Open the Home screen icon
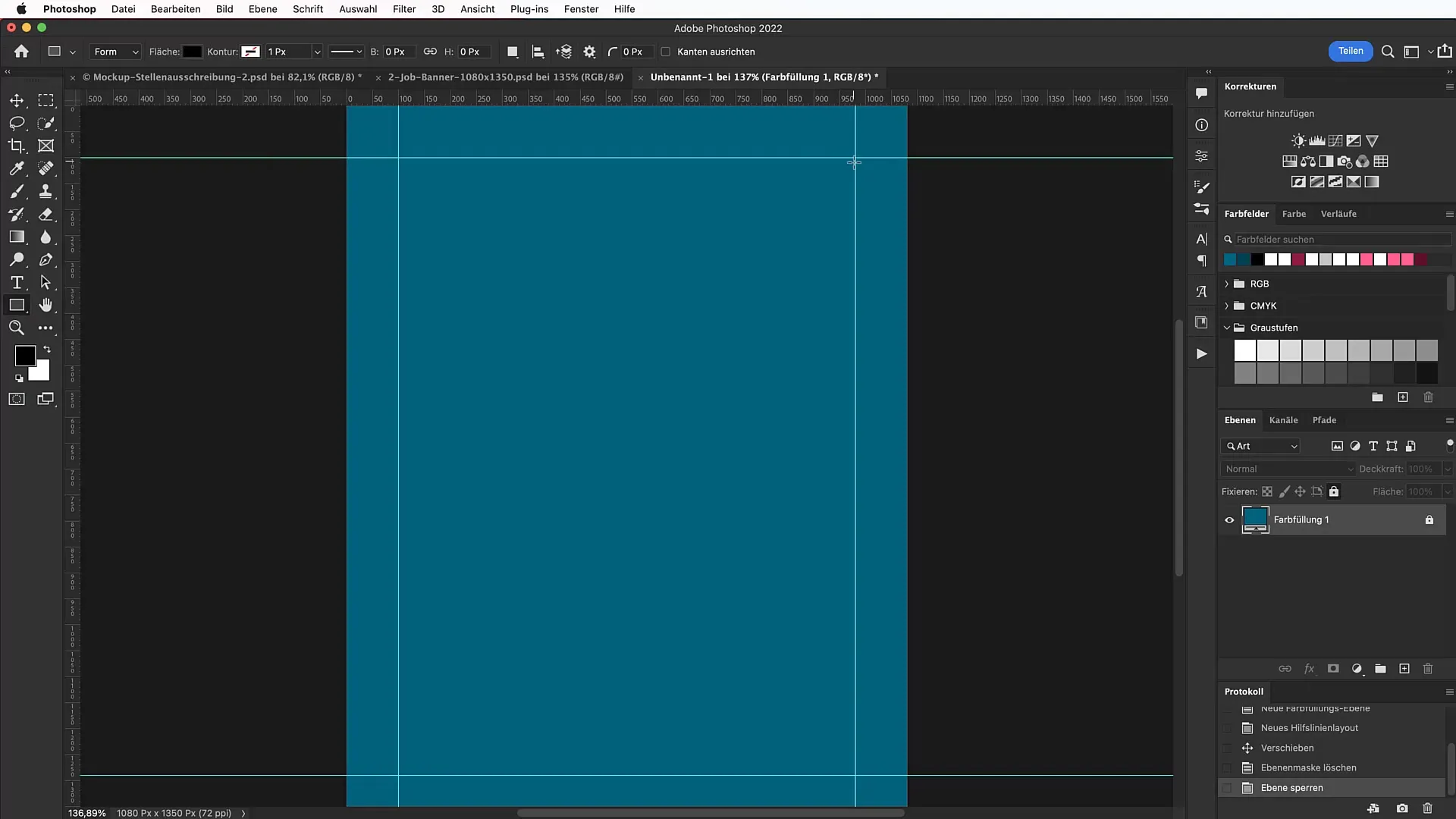Image resolution: width=1456 pixels, height=819 pixels. coord(21,52)
